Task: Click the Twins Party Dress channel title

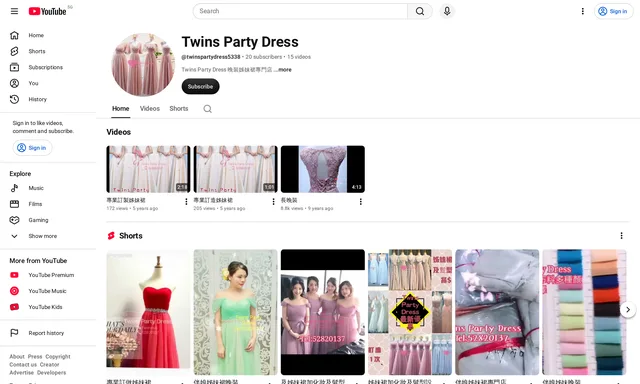Action: click(x=240, y=42)
